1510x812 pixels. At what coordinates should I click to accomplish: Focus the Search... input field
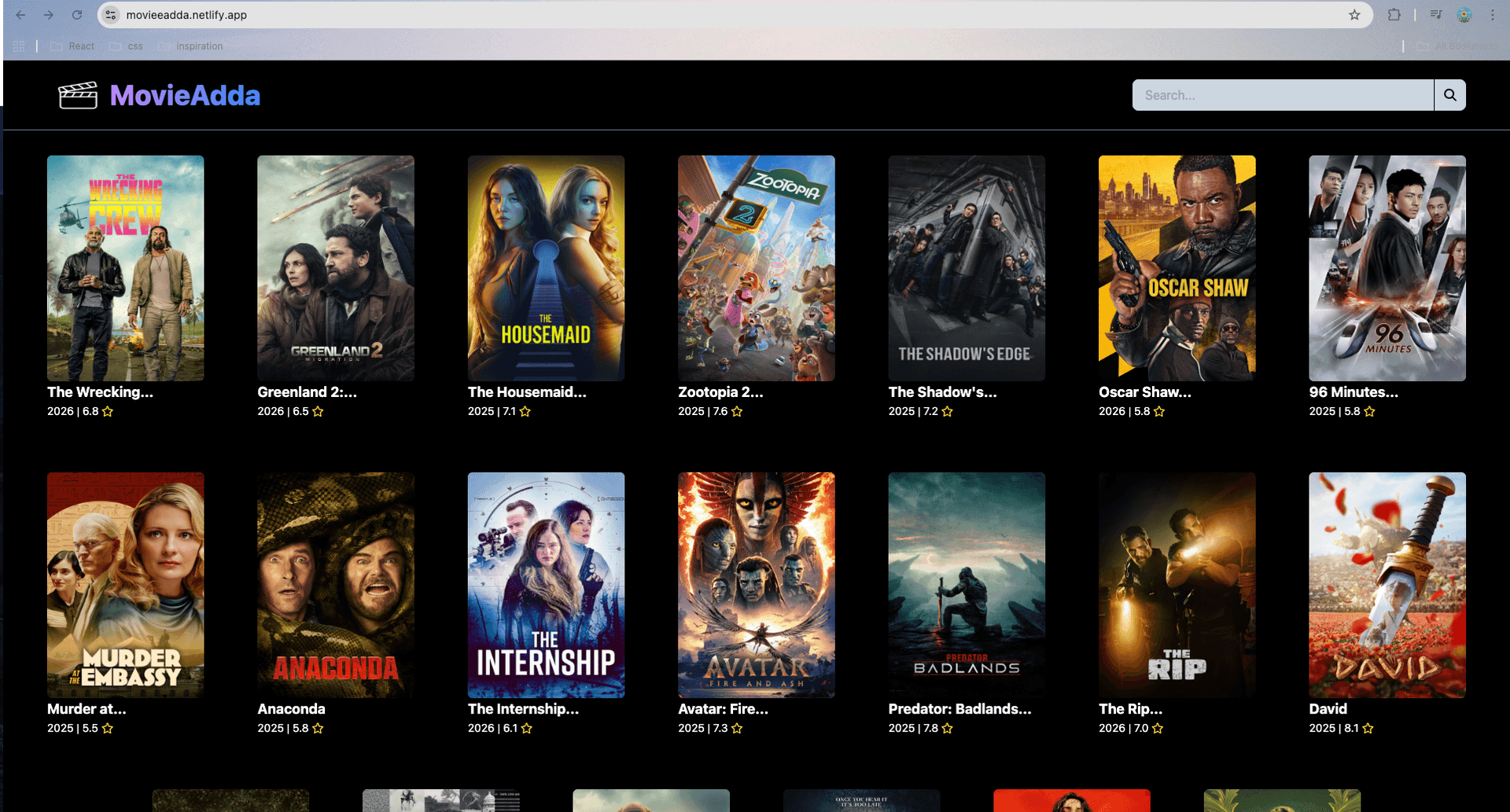[x=1283, y=95]
